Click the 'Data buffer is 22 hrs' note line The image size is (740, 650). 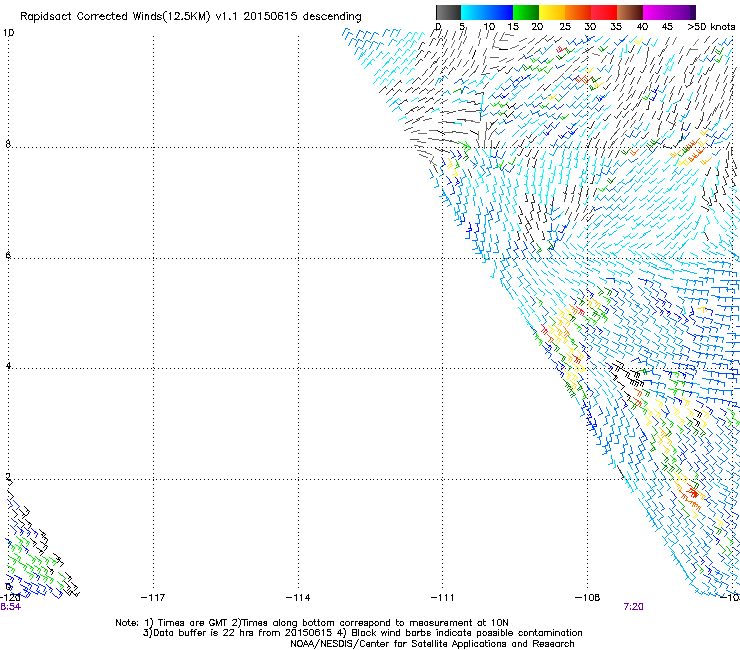click(x=362, y=633)
